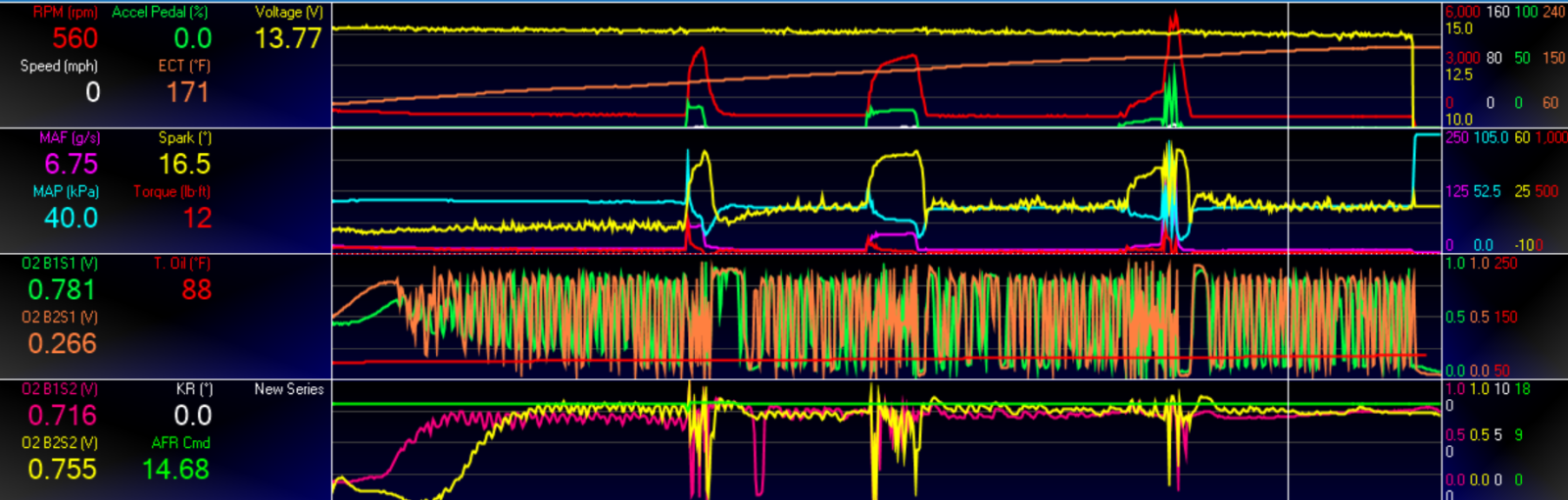The height and width of the screenshot is (500, 1568).
Task: Click the 1,000 torque axis label
Action: pyautogui.click(x=1550, y=137)
